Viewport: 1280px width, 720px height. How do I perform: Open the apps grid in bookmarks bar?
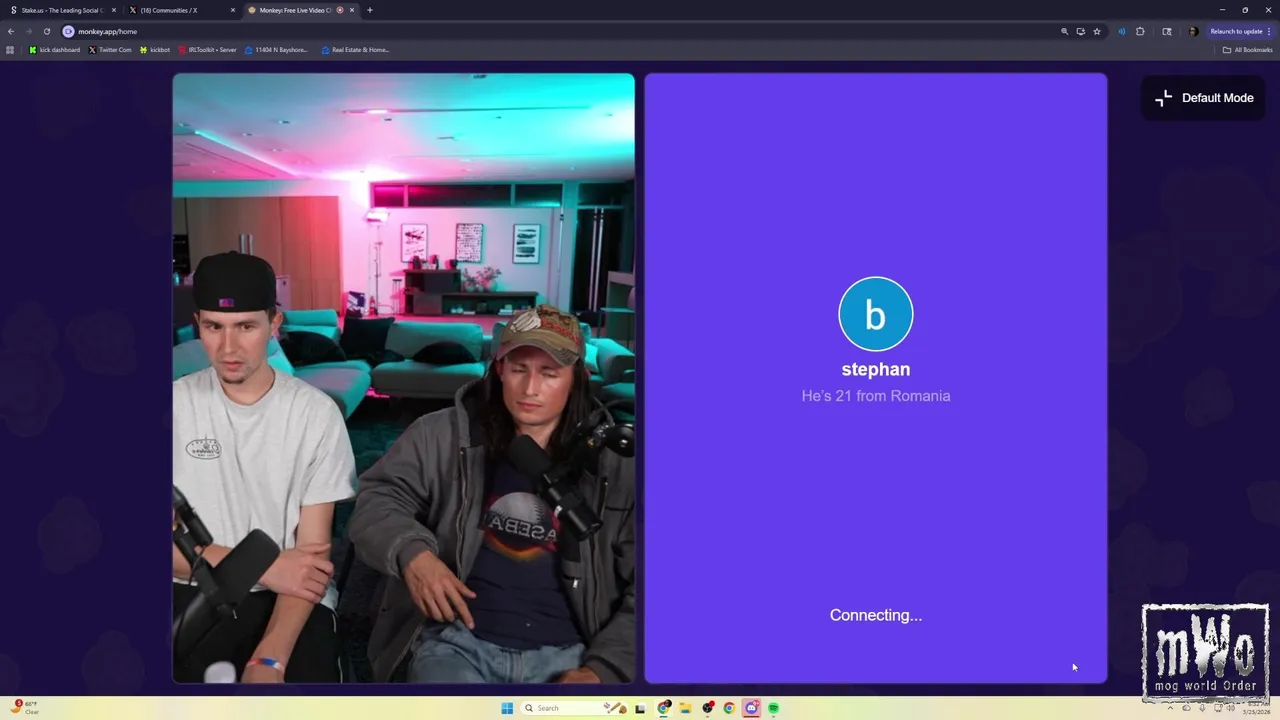pyautogui.click(x=10, y=50)
